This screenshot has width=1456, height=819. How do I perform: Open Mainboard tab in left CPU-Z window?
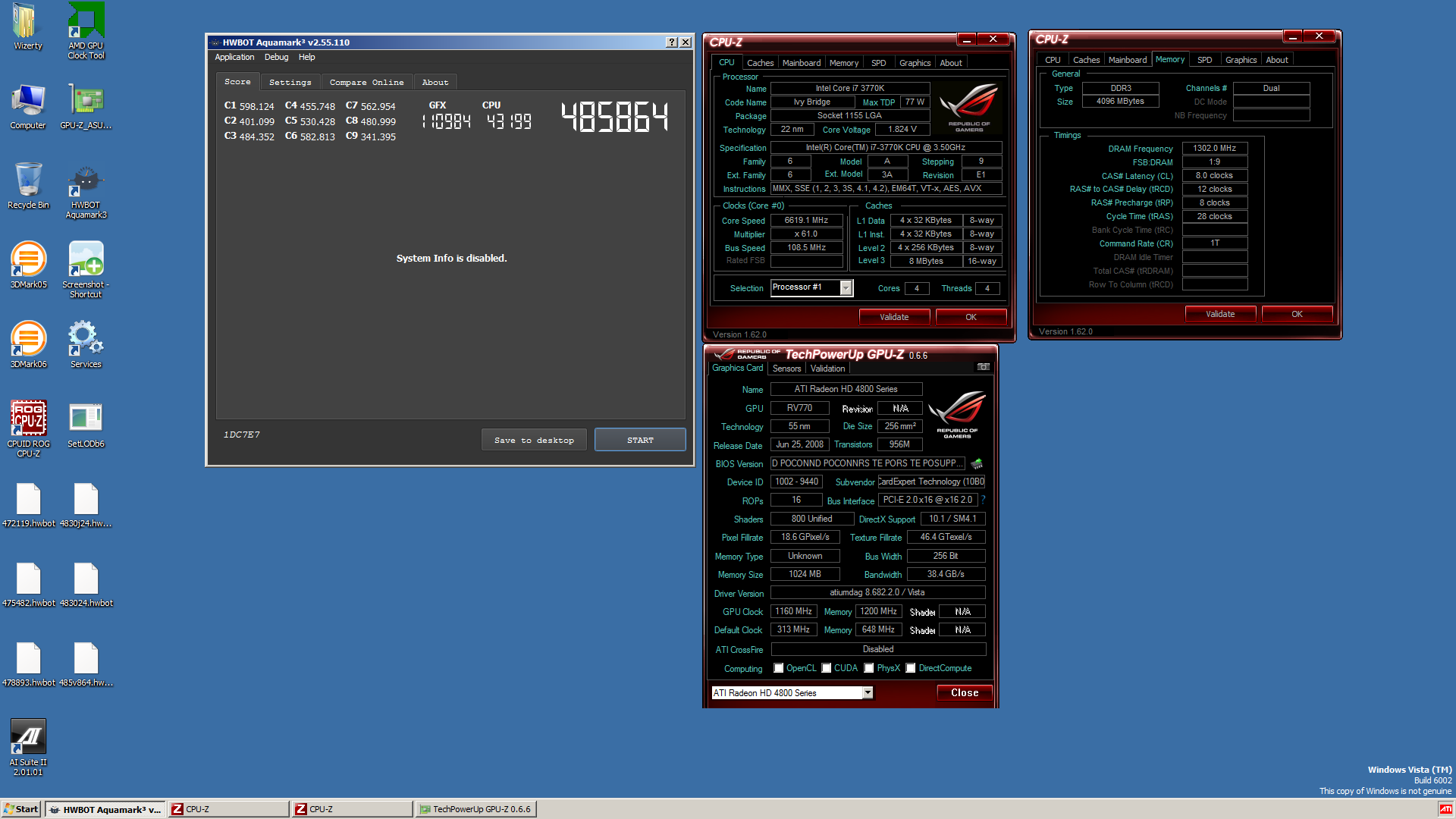click(x=802, y=63)
